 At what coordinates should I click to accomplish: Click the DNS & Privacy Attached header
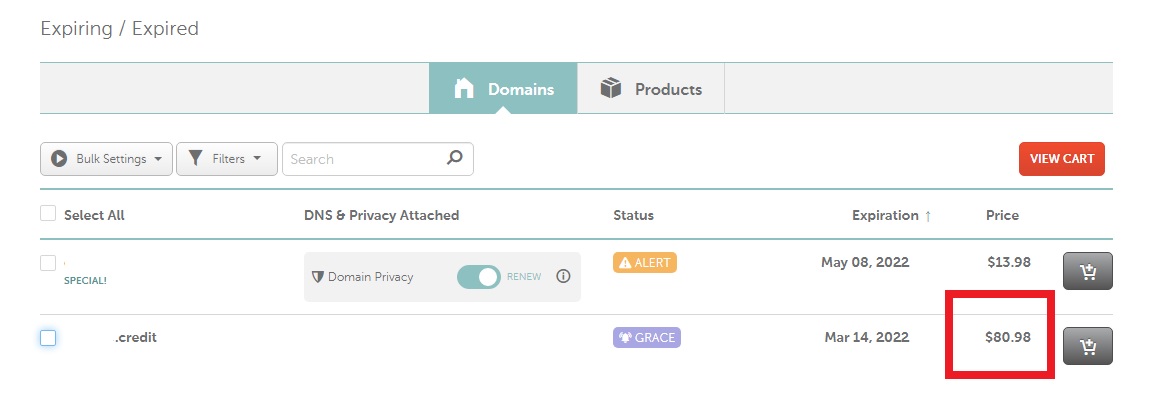pyautogui.click(x=381, y=215)
